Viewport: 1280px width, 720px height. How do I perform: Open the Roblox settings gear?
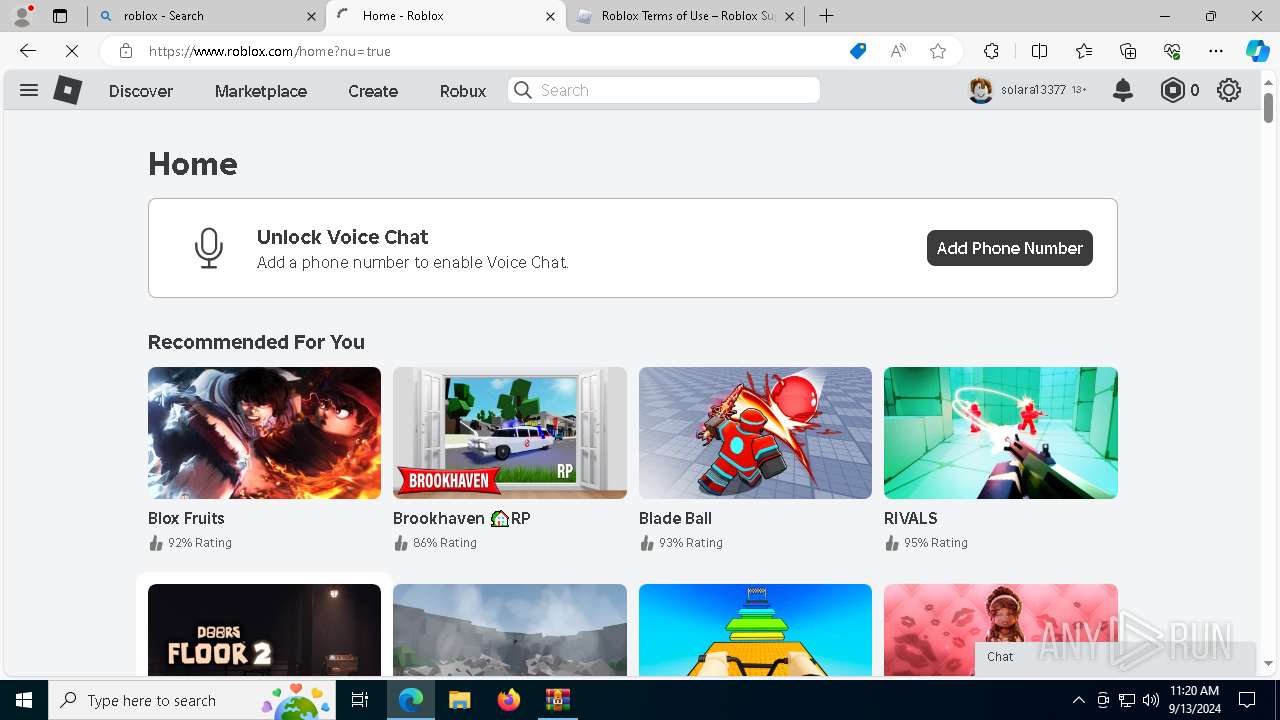point(1229,90)
